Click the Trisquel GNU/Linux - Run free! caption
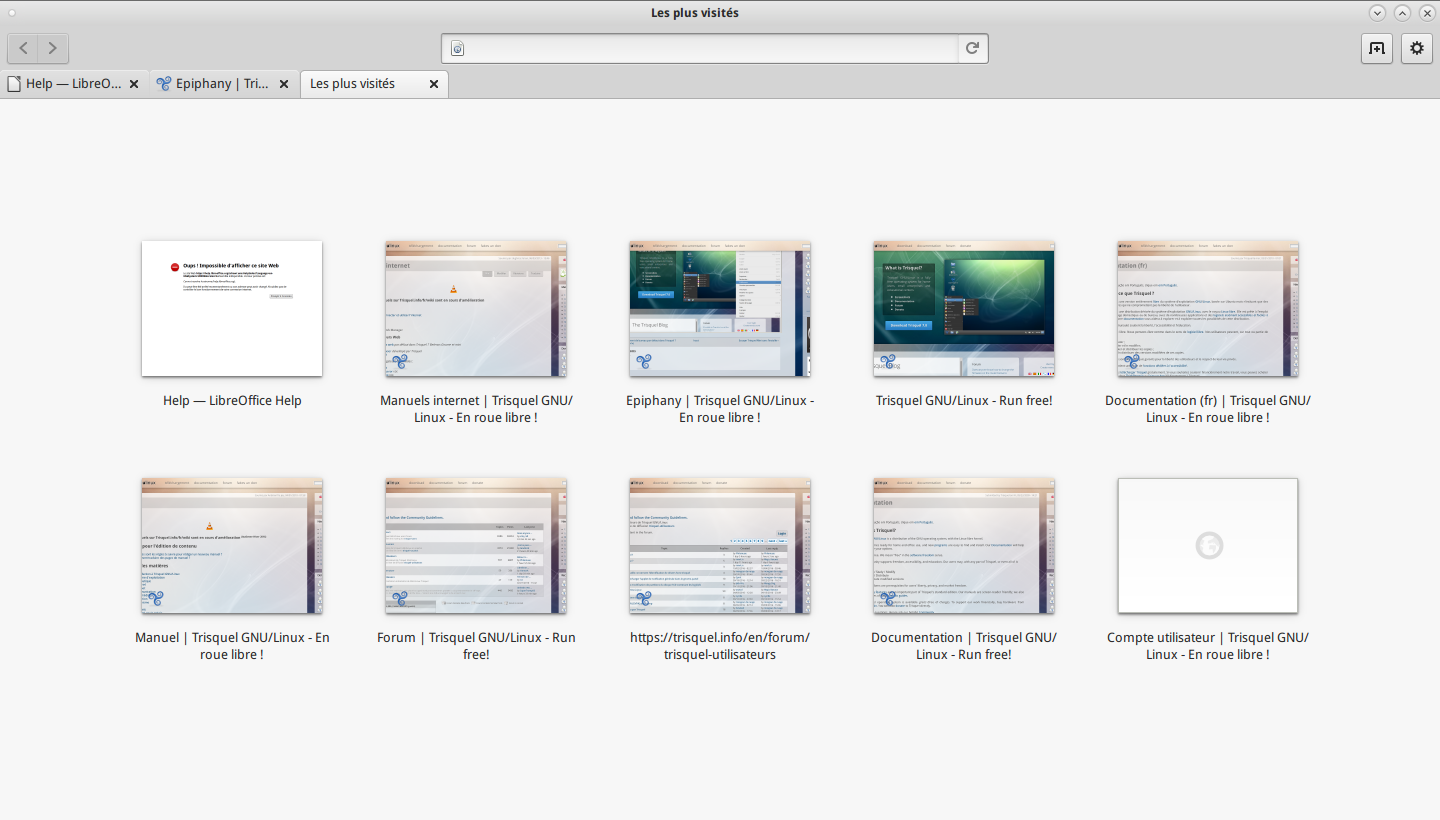Image resolution: width=1440 pixels, height=820 pixels. (964, 400)
